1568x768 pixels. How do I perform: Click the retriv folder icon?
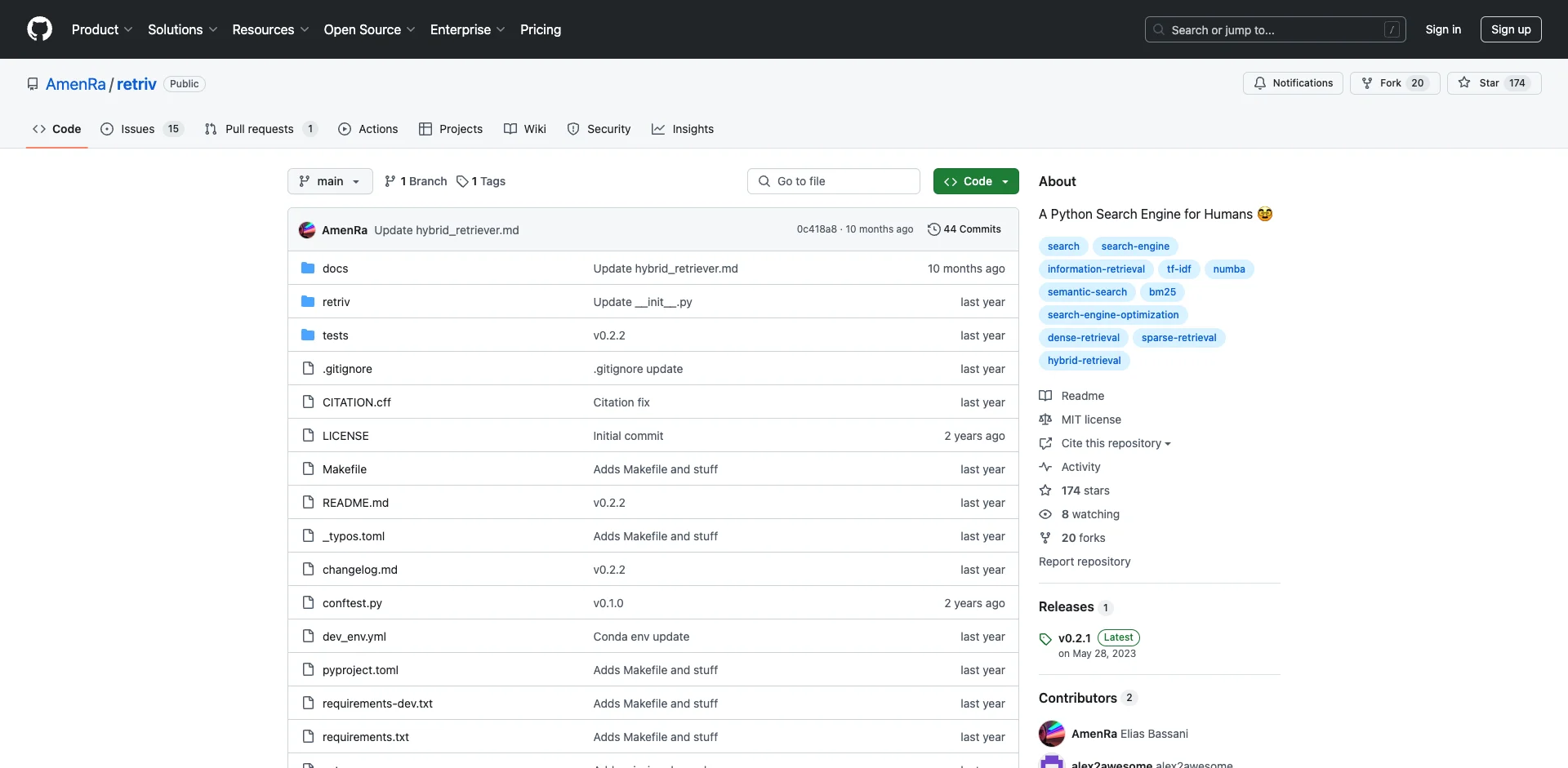(308, 302)
